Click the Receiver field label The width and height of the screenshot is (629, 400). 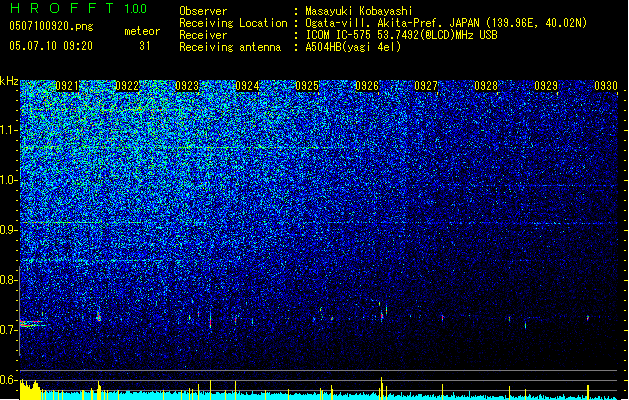tap(203, 35)
